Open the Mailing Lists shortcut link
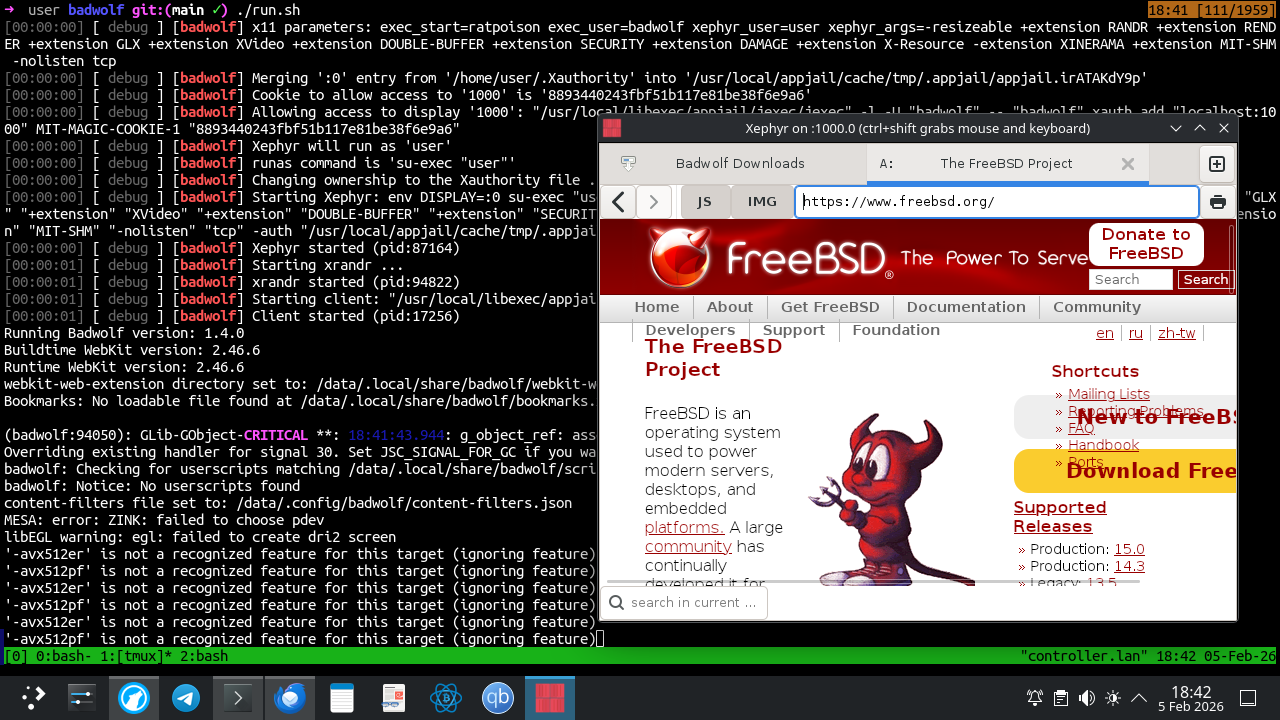1280x720 pixels. pos(1109,394)
